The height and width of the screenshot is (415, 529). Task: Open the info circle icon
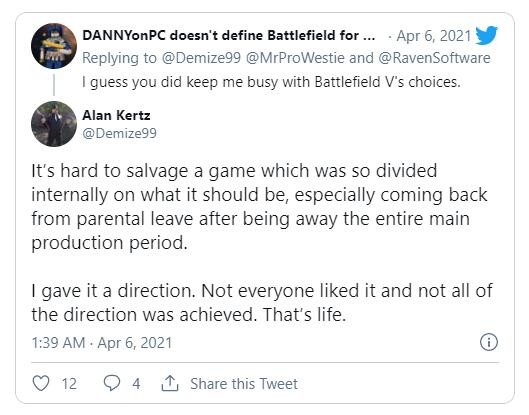(x=489, y=342)
